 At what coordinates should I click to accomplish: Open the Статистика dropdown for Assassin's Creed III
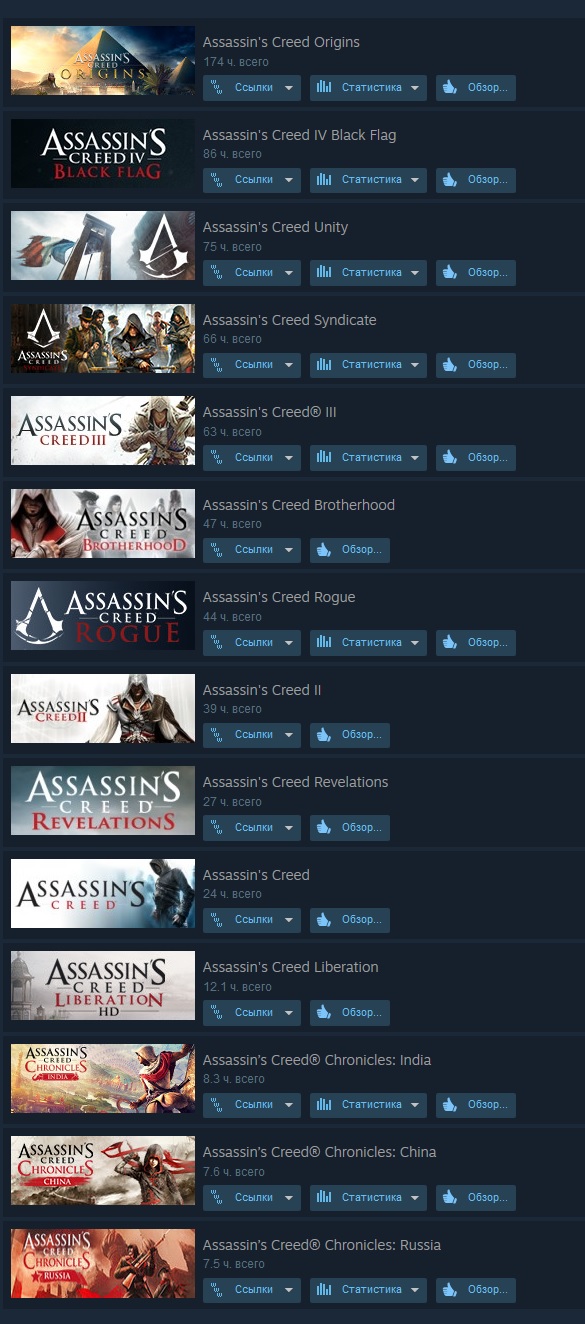tap(368, 458)
